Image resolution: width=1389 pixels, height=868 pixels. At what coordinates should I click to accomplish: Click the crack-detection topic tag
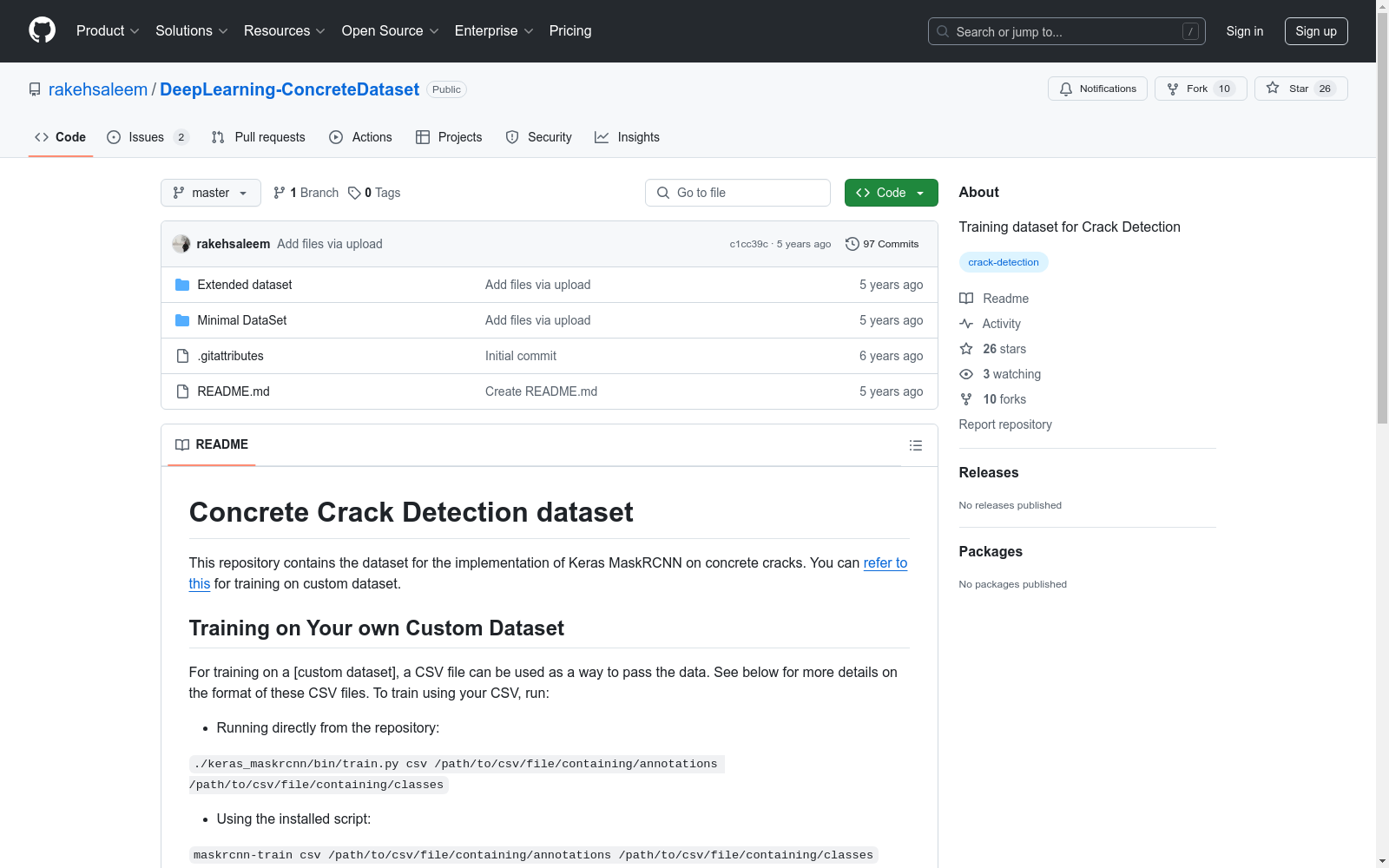click(1004, 262)
